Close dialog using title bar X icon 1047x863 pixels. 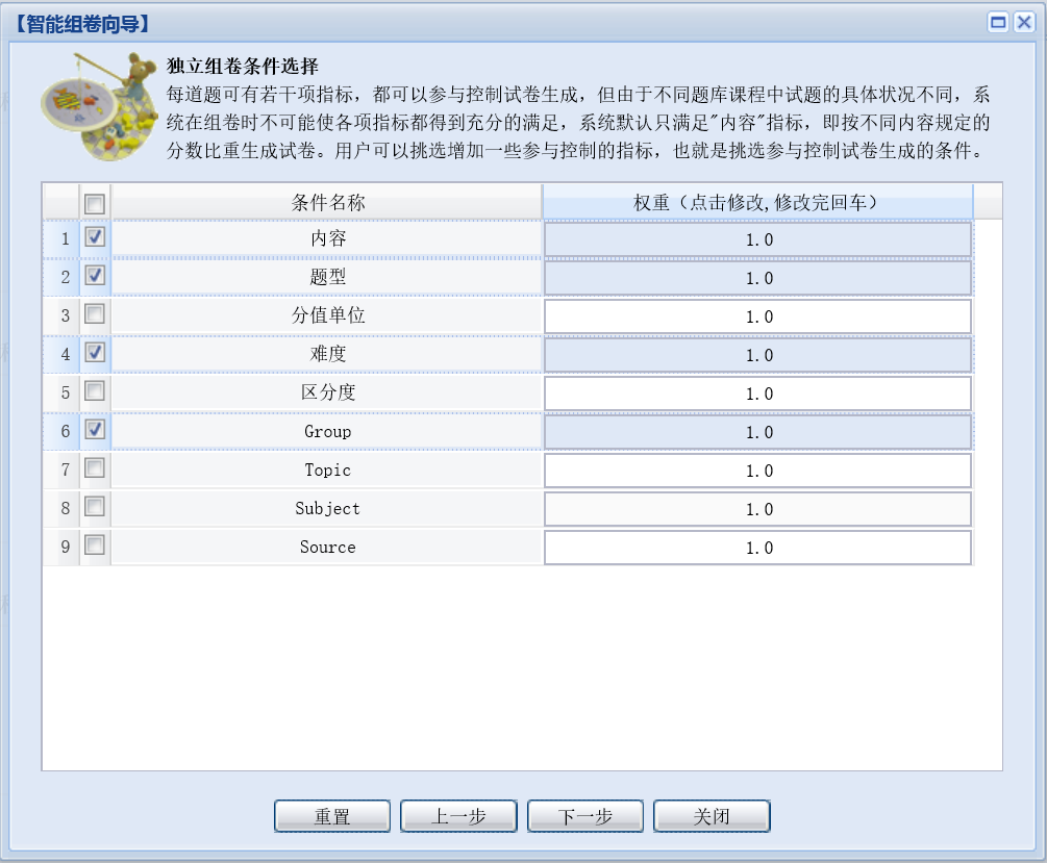pyautogui.click(x=1023, y=23)
